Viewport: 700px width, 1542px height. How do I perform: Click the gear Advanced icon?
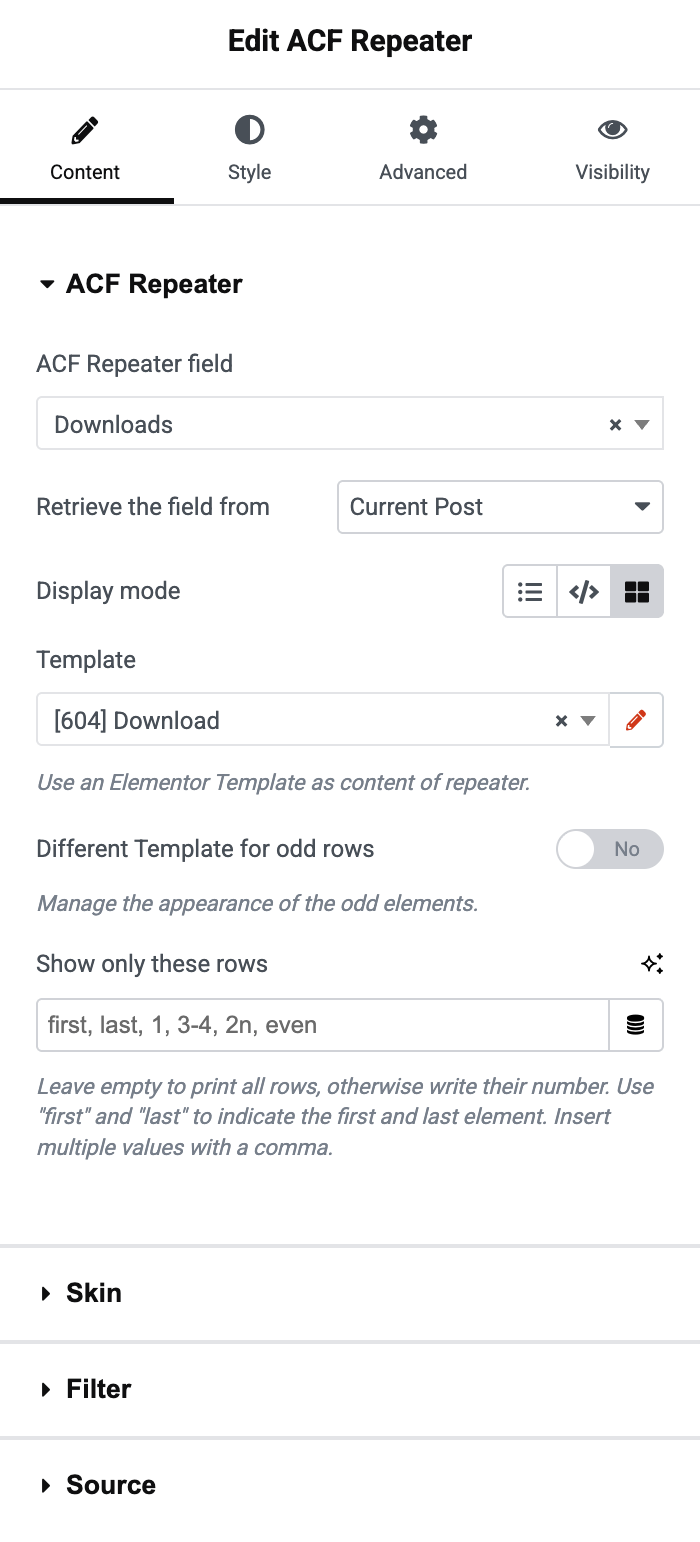point(423,130)
